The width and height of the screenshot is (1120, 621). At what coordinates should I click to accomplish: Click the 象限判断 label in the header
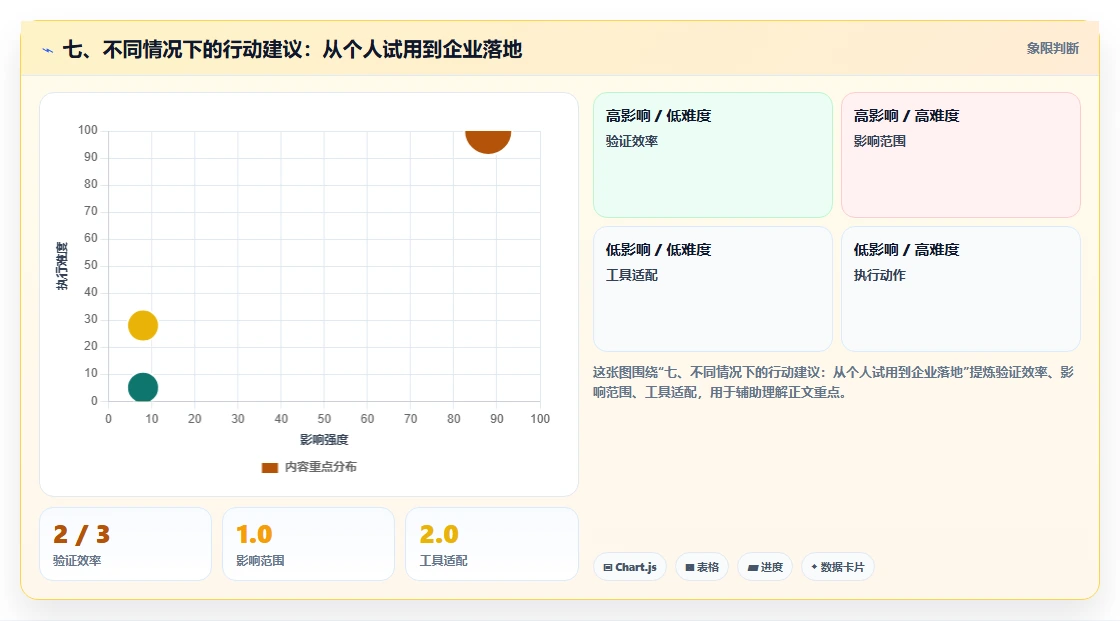[x=1052, y=49]
